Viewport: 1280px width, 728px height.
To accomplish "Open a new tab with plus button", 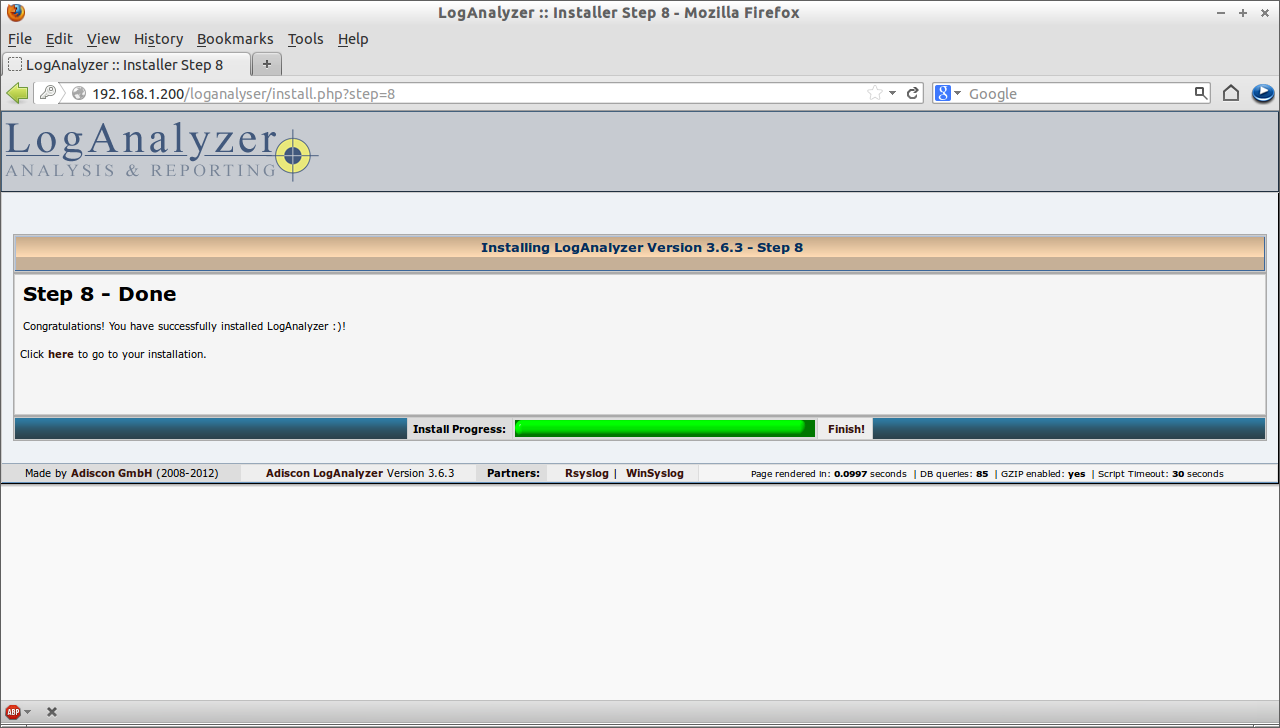I will [x=267, y=64].
